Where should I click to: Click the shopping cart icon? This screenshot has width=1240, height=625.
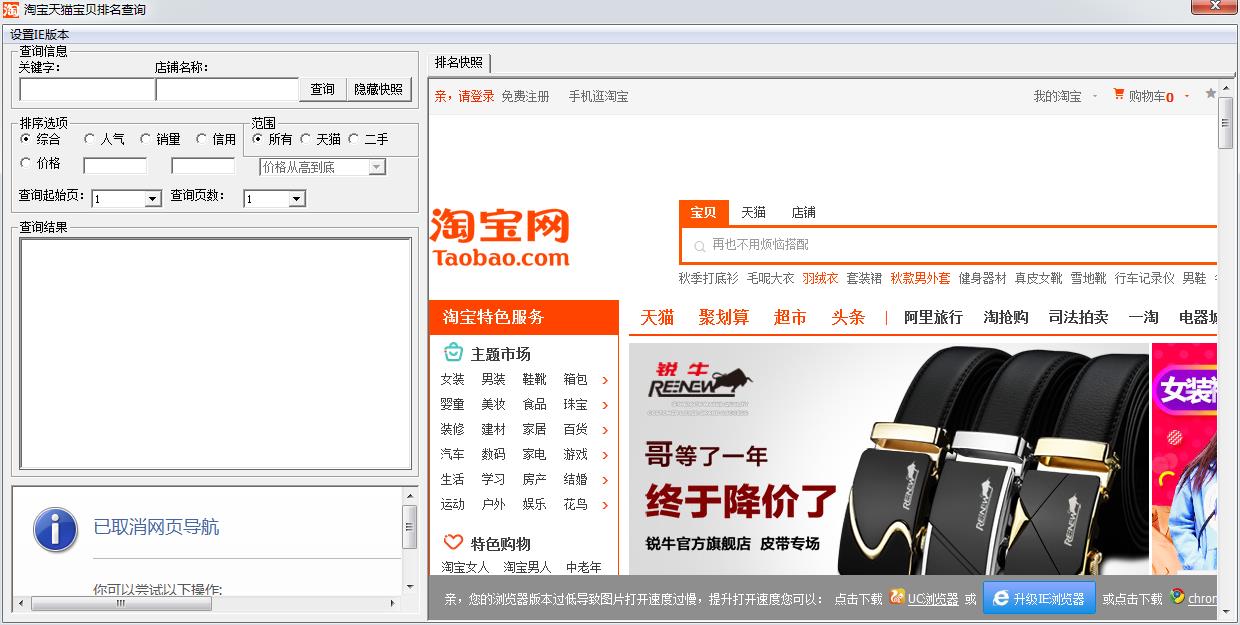[x=1118, y=95]
